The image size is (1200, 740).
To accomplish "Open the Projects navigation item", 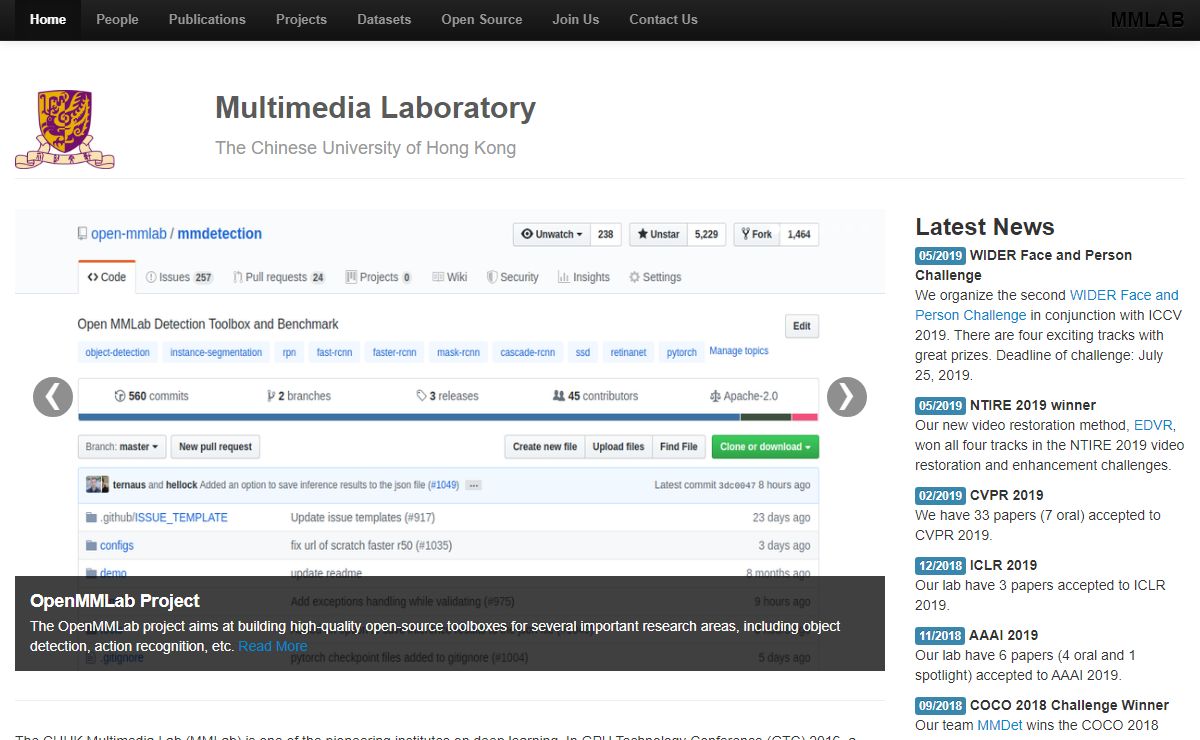I will [301, 19].
